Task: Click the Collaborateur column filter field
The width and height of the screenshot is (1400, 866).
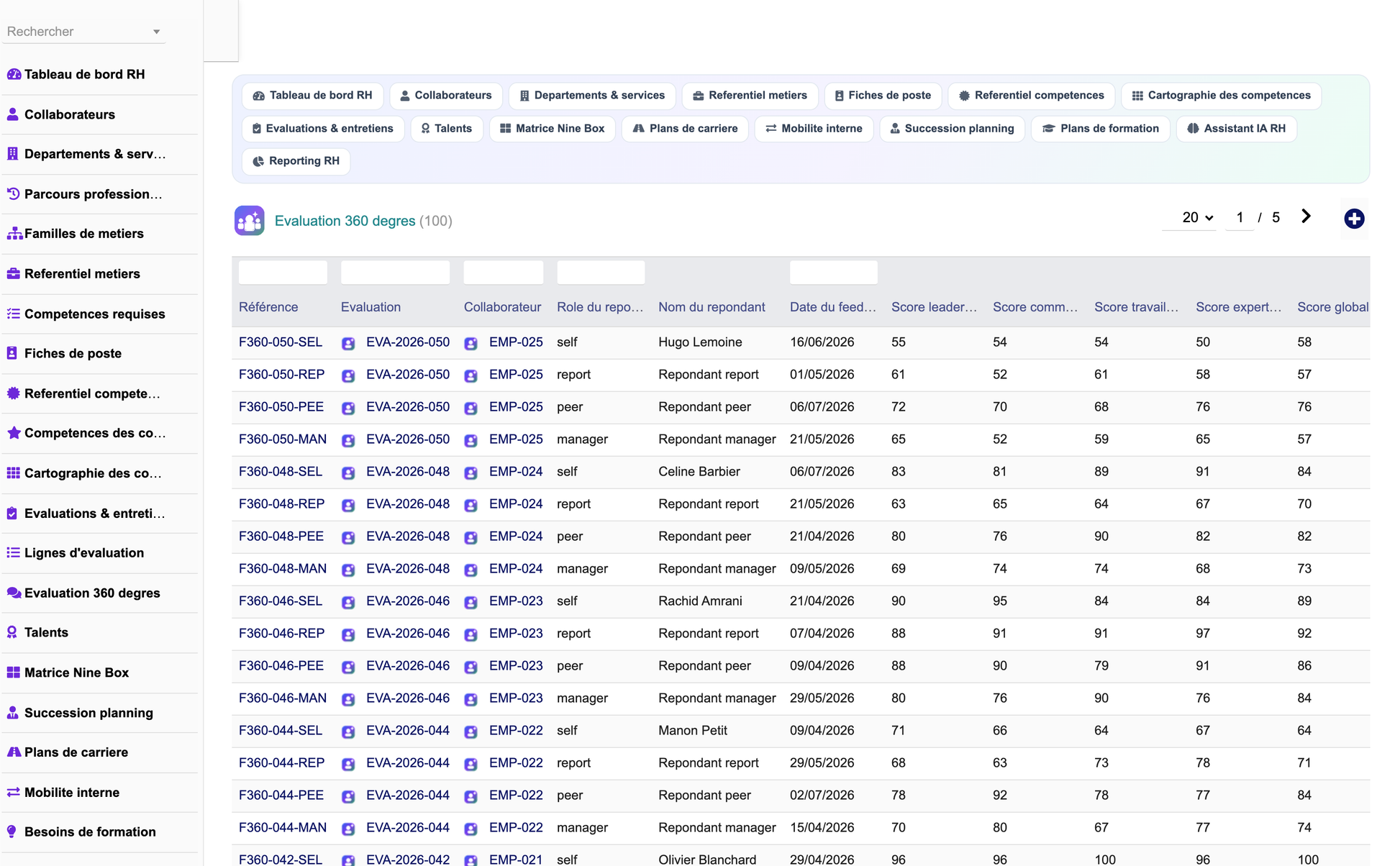Action: (503, 273)
